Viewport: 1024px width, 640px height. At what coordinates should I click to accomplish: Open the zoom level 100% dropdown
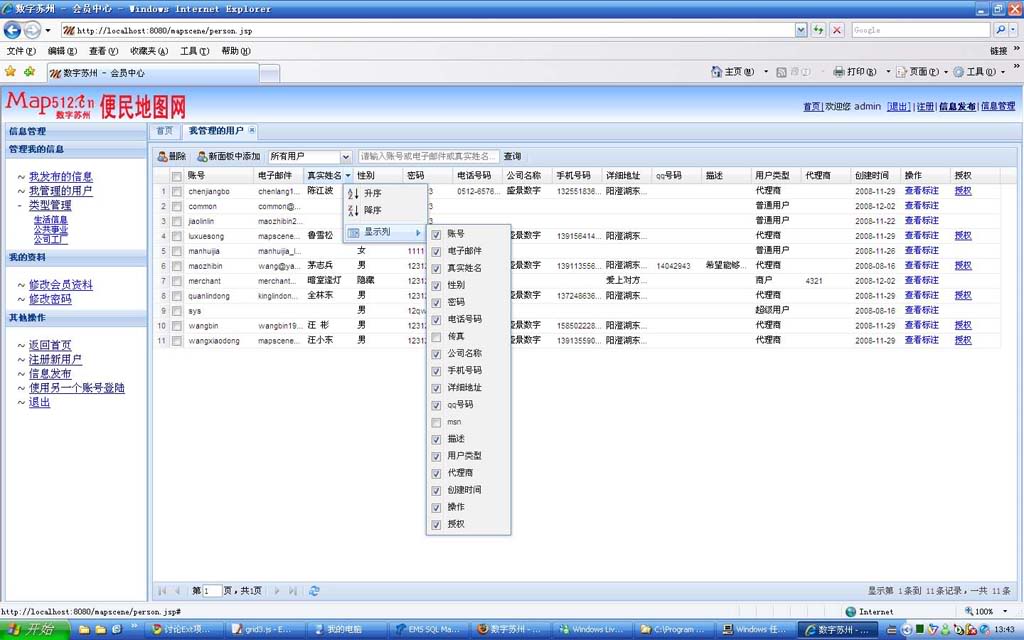(1005, 612)
